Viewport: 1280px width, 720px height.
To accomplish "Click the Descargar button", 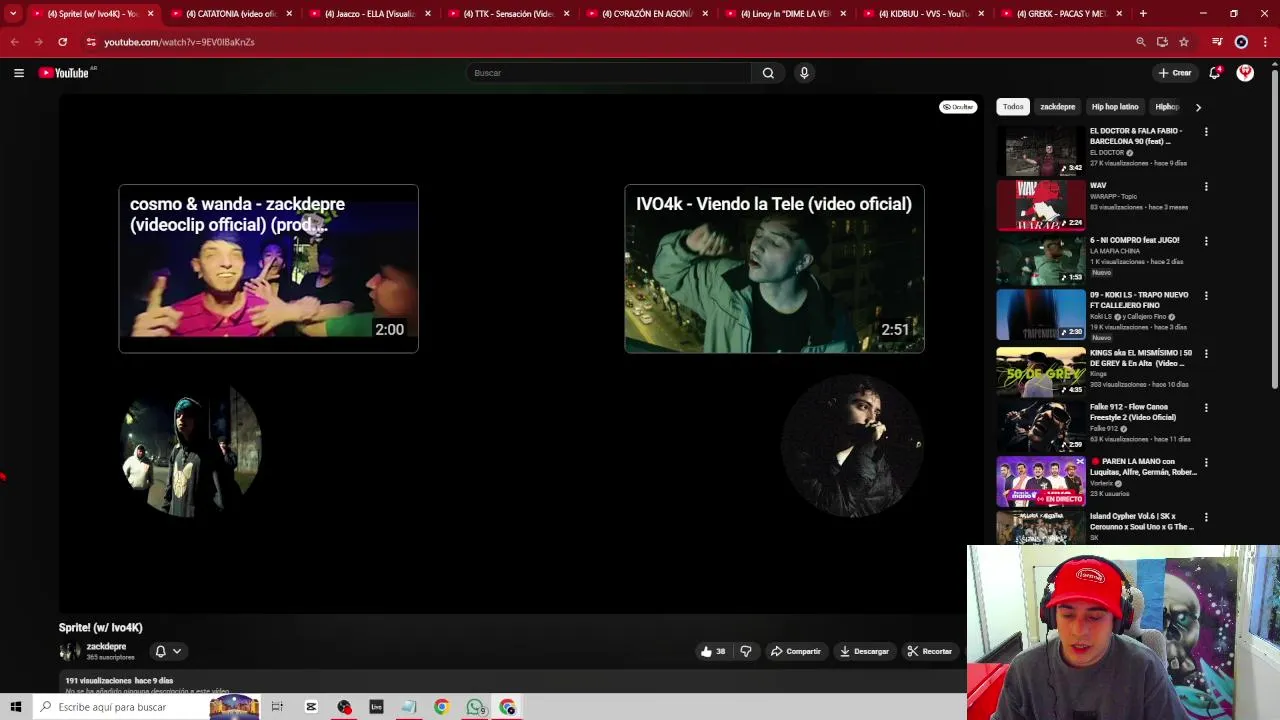I will click(x=865, y=651).
